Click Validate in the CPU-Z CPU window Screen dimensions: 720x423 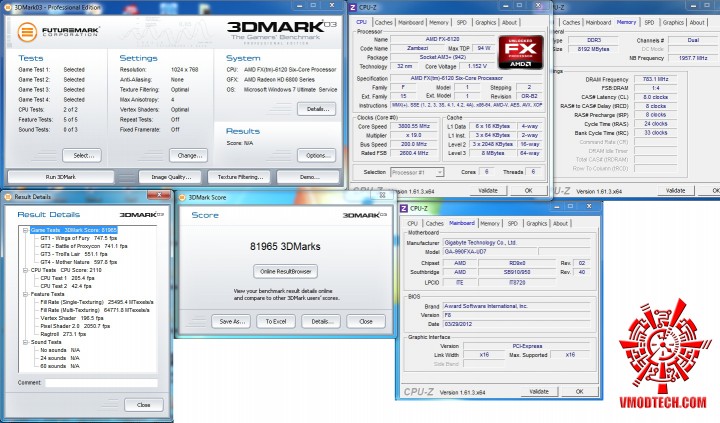pos(488,190)
